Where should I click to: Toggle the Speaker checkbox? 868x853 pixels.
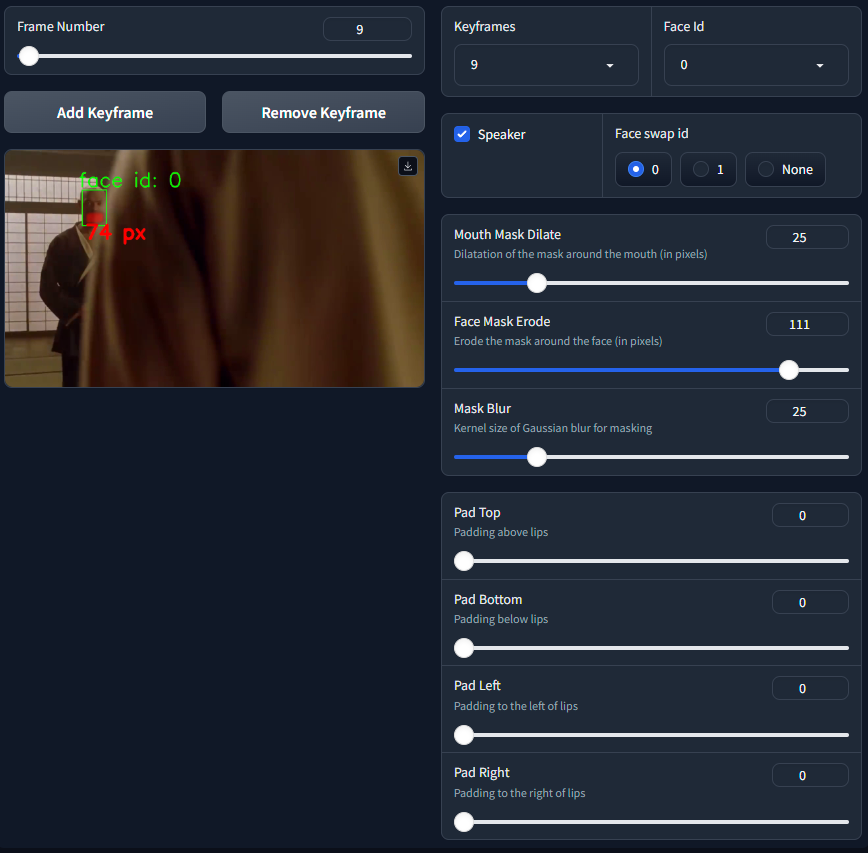click(462, 134)
